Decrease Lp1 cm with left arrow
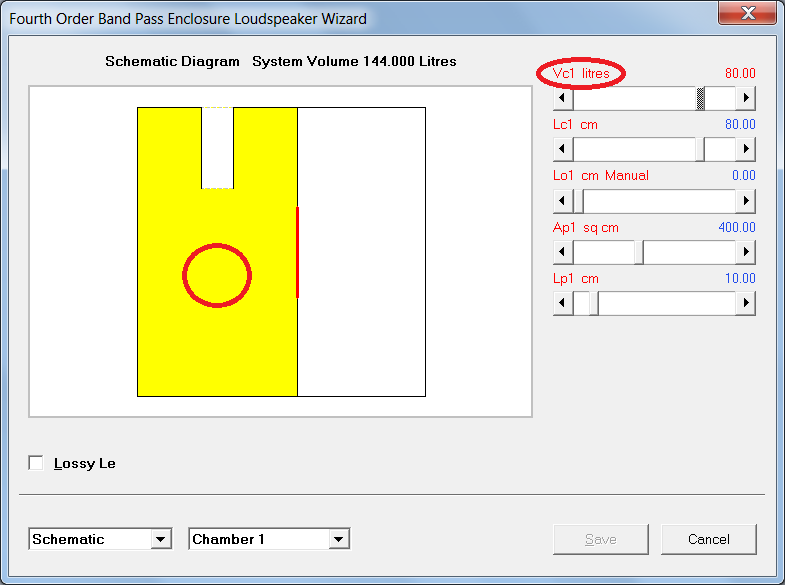 (x=563, y=303)
